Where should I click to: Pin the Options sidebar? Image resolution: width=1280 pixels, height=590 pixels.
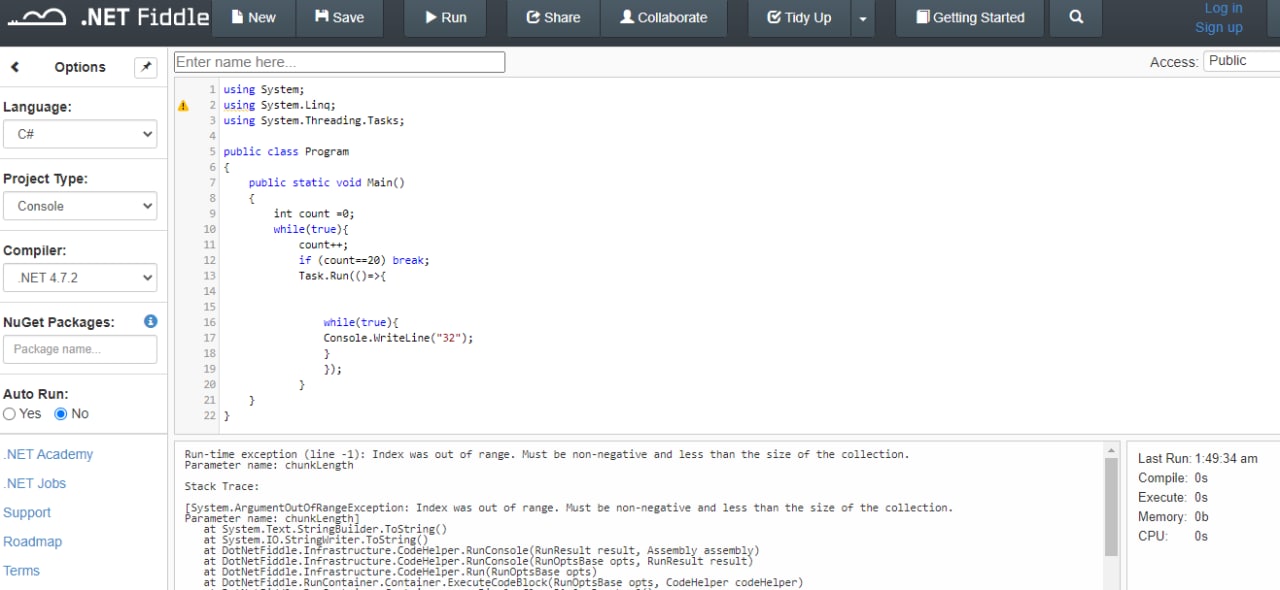pyautogui.click(x=146, y=67)
